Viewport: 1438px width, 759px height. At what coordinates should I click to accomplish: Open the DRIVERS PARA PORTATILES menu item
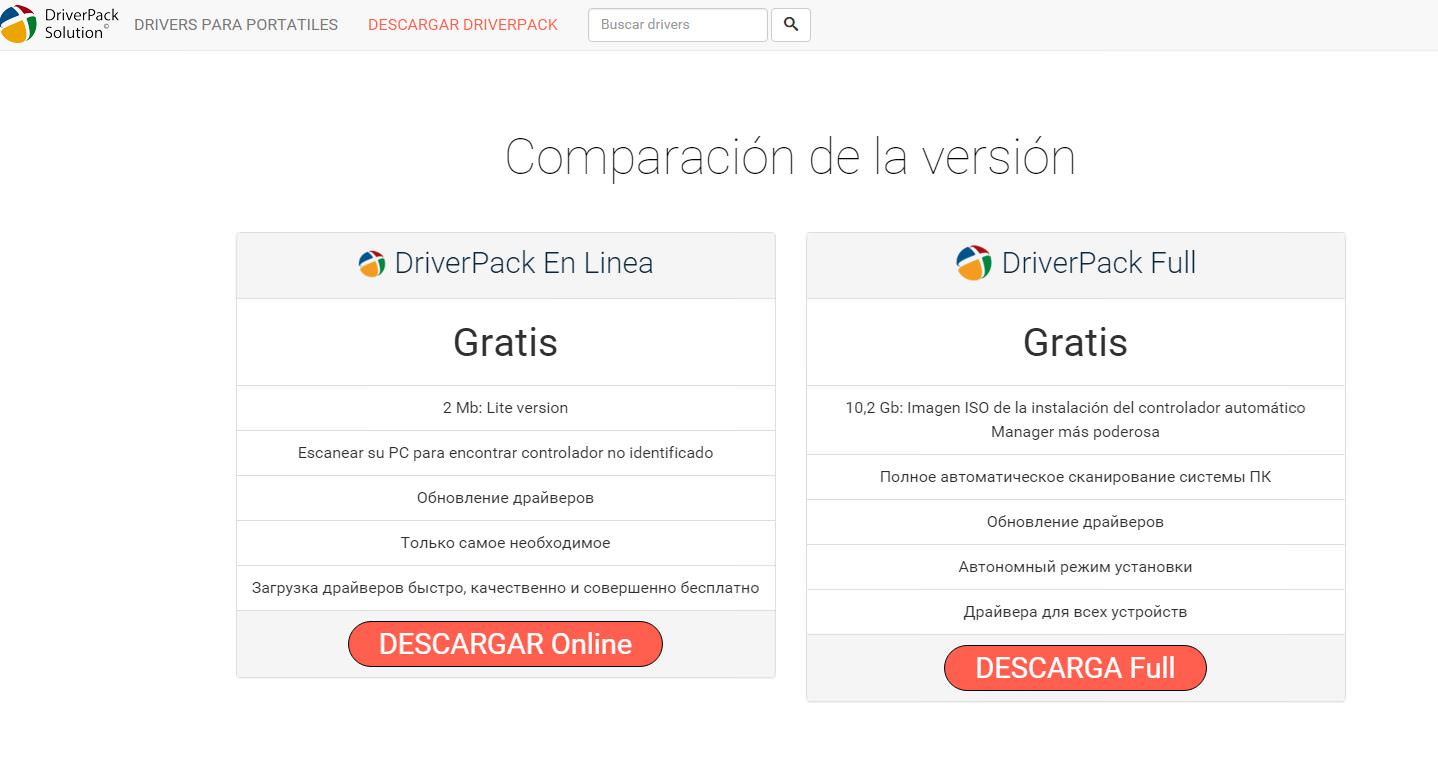(x=236, y=25)
